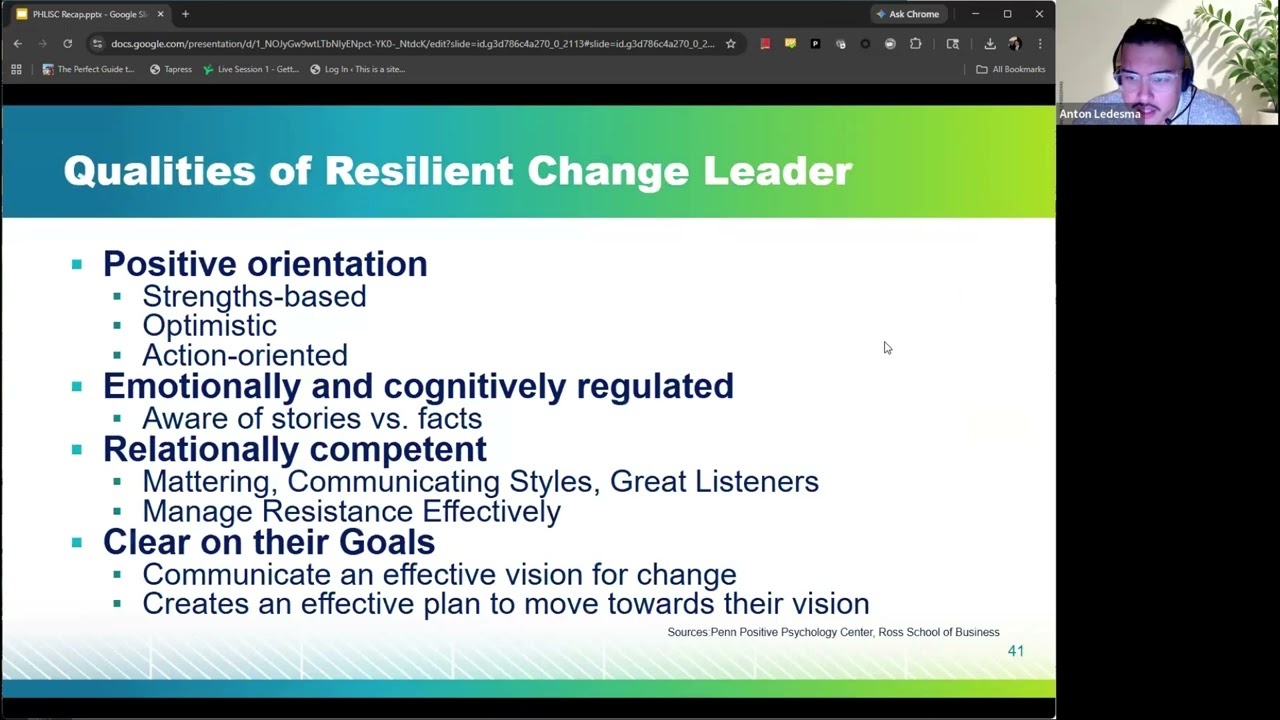1280x720 pixels.
Task: Open a new browser tab
Action: pos(185,14)
